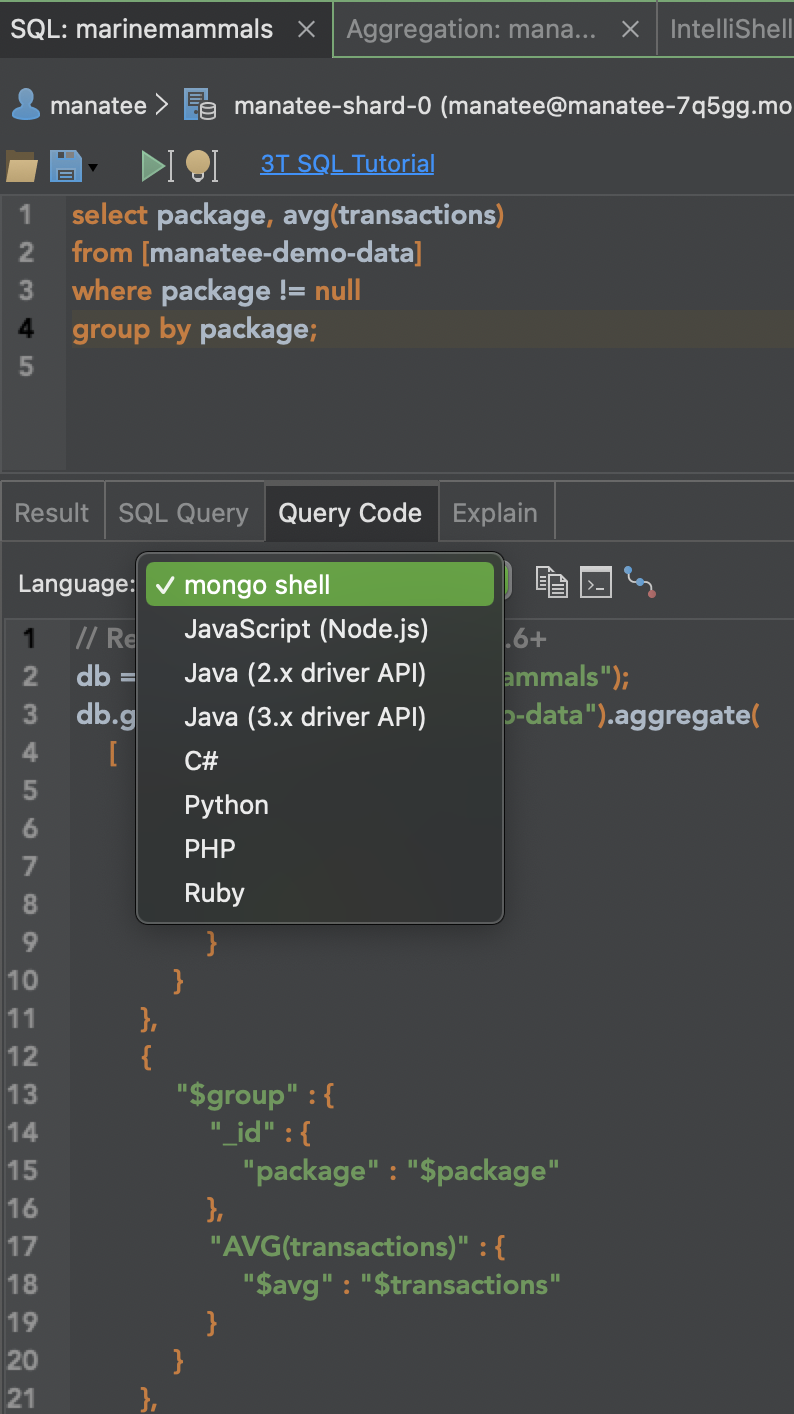This screenshot has height=1414, width=794.
Task: Open the 3T SQL Tutorial link
Action: click(x=347, y=164)
